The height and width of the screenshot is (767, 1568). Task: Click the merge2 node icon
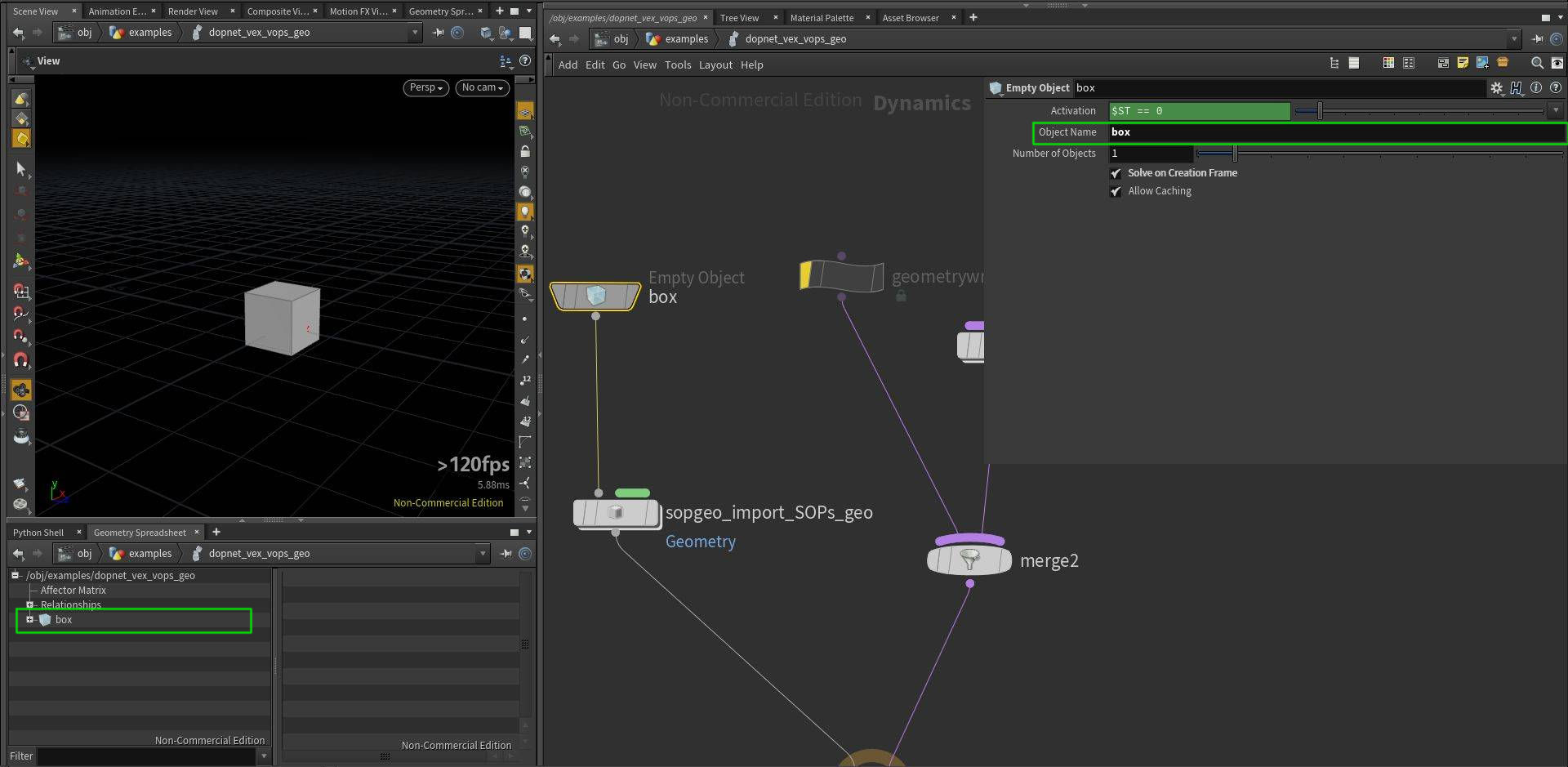tap(969, 560)
